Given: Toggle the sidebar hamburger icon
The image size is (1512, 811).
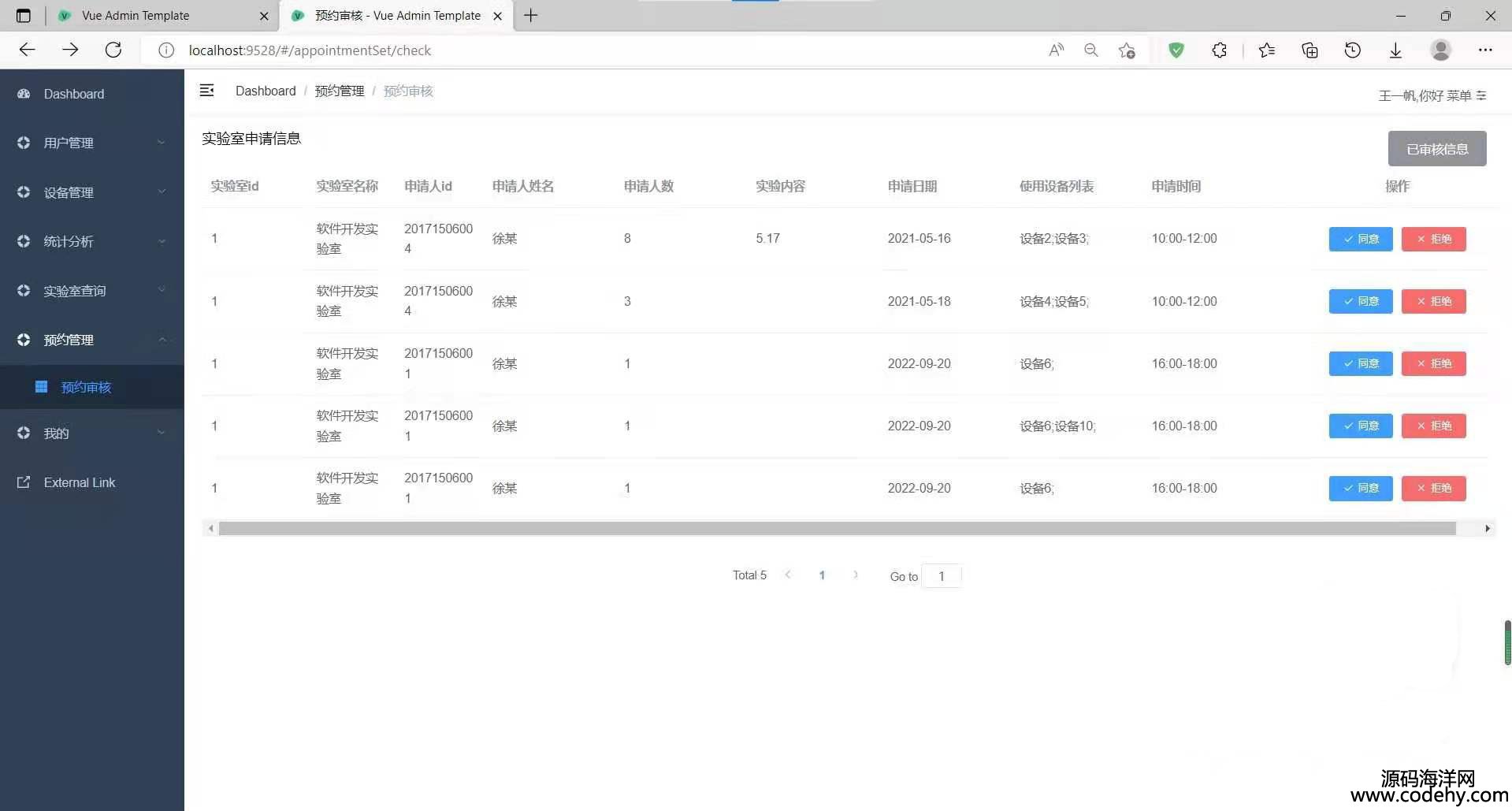Looking at the screenshot, I should [x=207, y=91].
